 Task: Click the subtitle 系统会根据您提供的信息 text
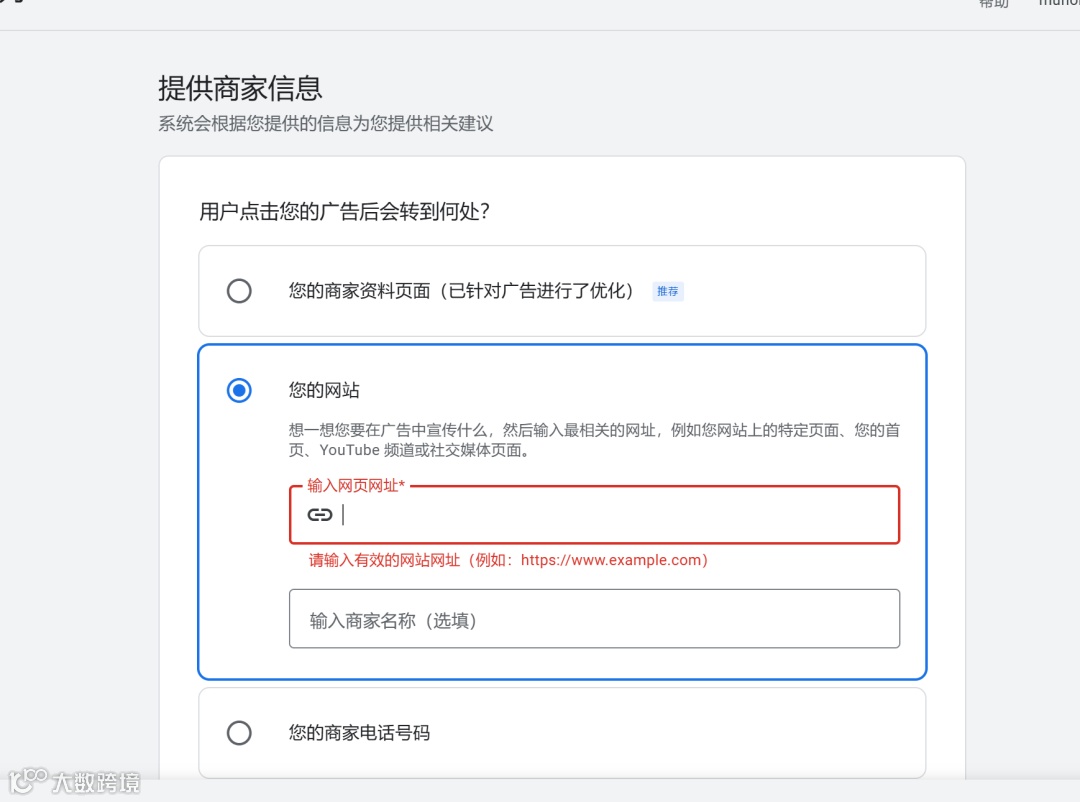326,123
